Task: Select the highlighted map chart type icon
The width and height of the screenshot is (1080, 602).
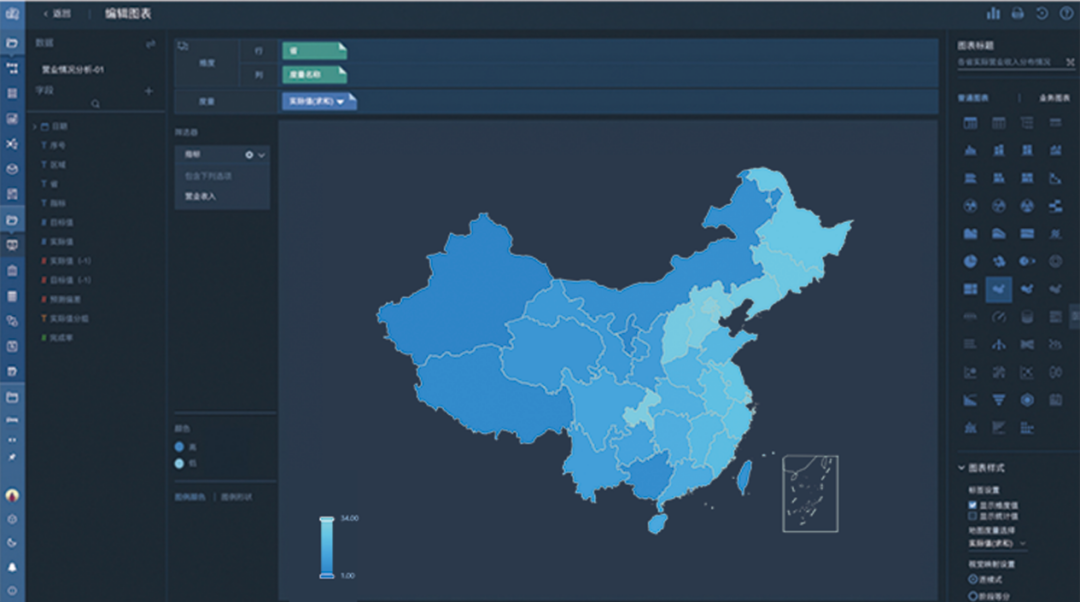Action: coord(998,289)
